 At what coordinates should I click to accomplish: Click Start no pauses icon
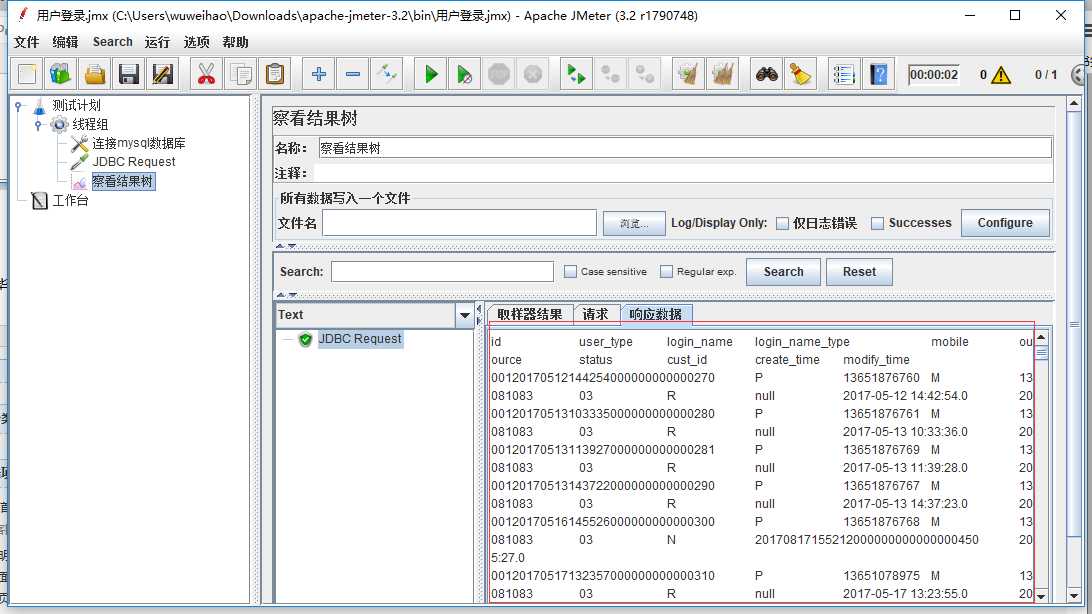(x=465, y=74)
